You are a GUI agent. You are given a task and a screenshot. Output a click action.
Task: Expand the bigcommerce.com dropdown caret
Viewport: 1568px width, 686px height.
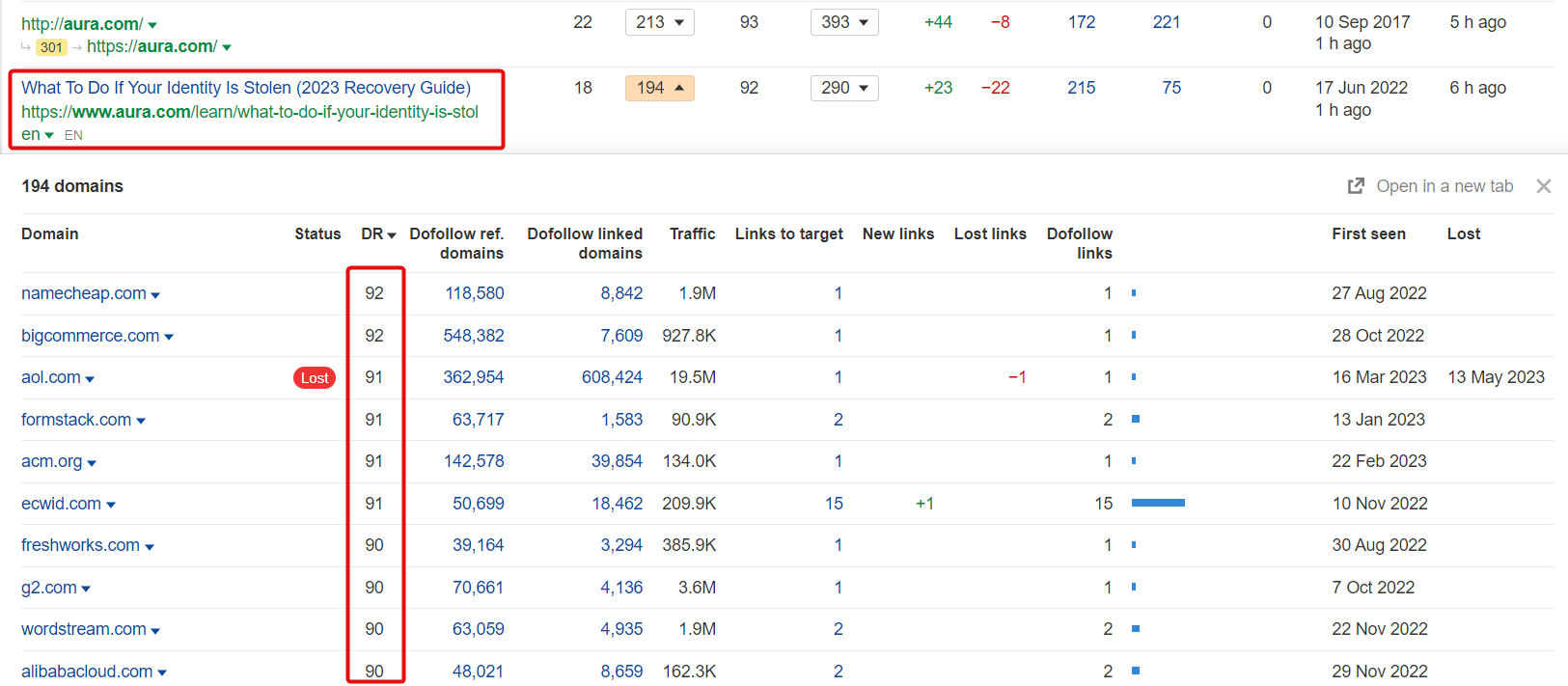pyautogui.click(x=169, y=338)
